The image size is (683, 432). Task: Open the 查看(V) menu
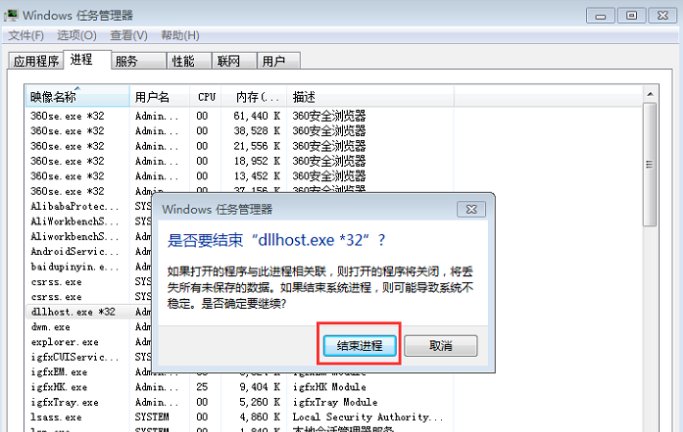coord(128,35)
